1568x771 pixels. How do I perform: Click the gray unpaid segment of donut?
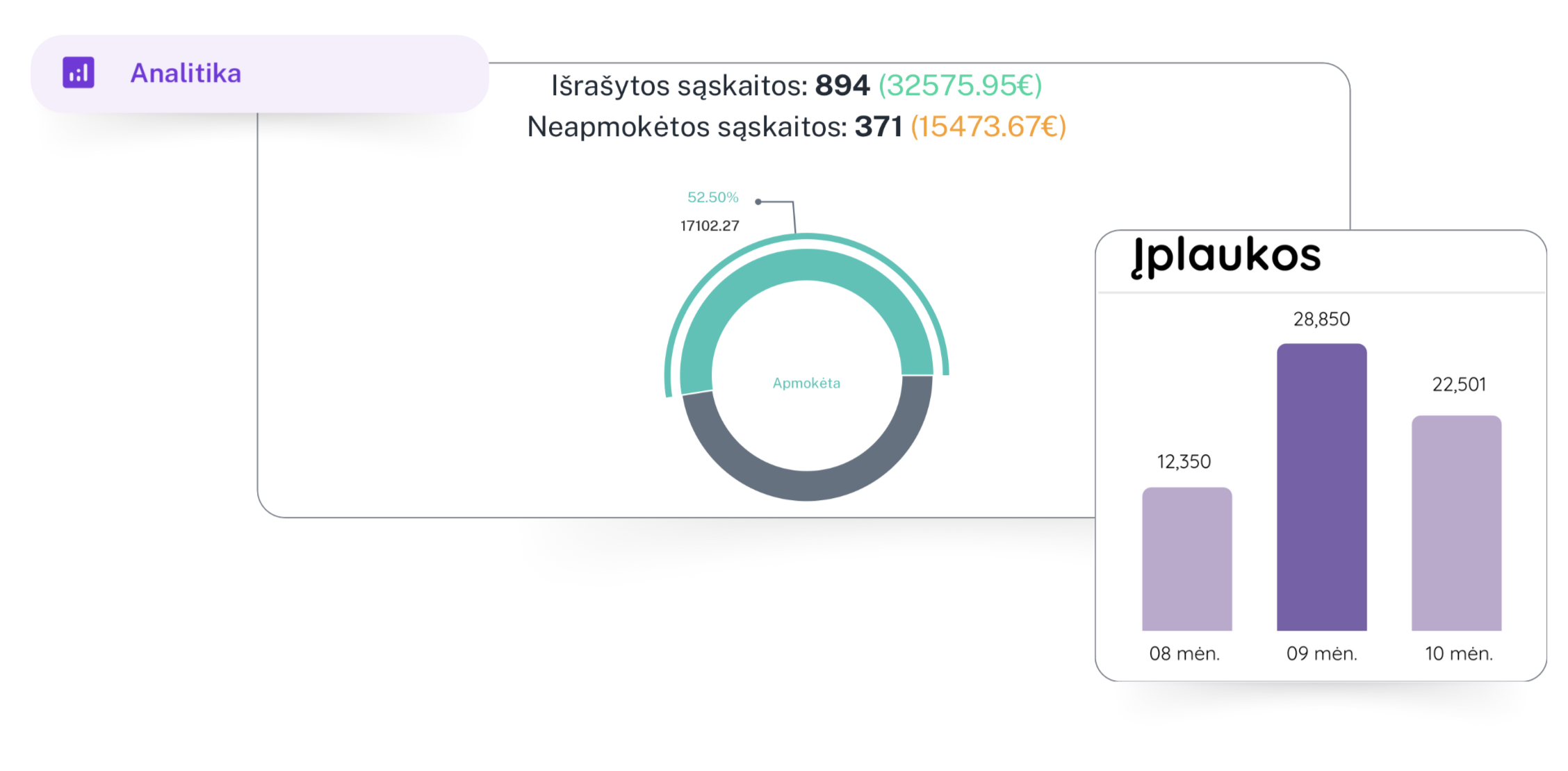click(x=806, y=485)
